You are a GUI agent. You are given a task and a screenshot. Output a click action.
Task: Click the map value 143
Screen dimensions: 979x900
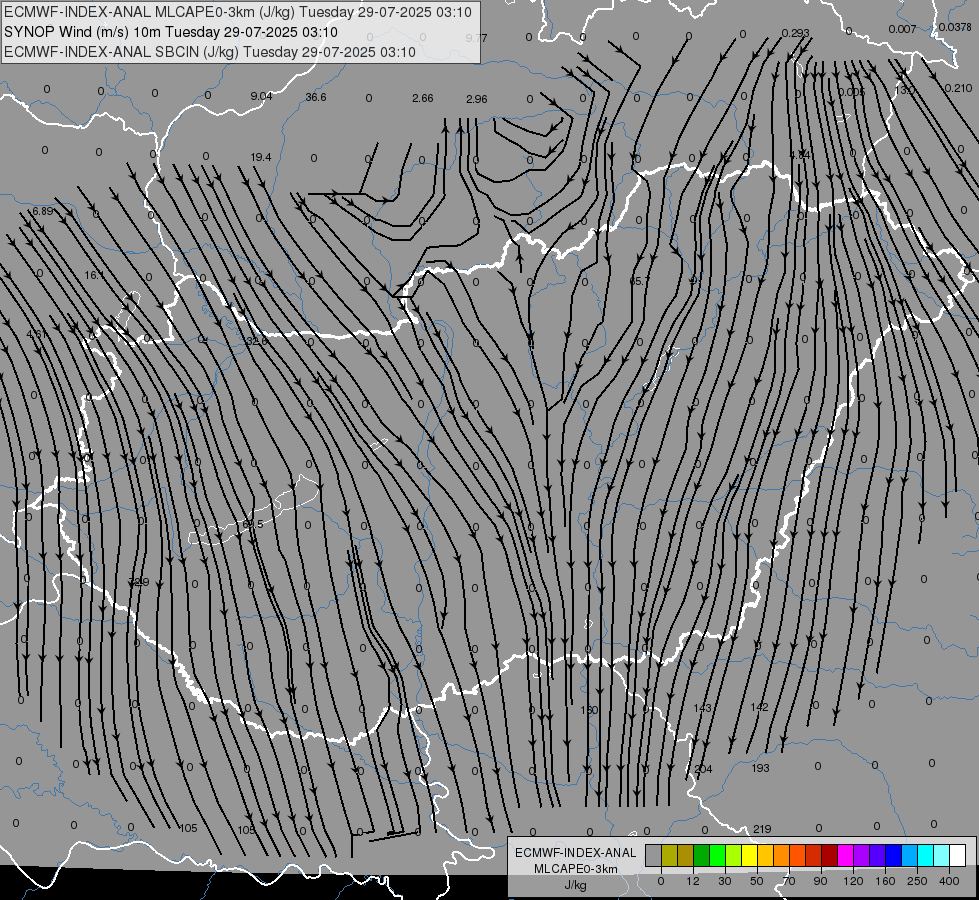[x=702, y=708]
